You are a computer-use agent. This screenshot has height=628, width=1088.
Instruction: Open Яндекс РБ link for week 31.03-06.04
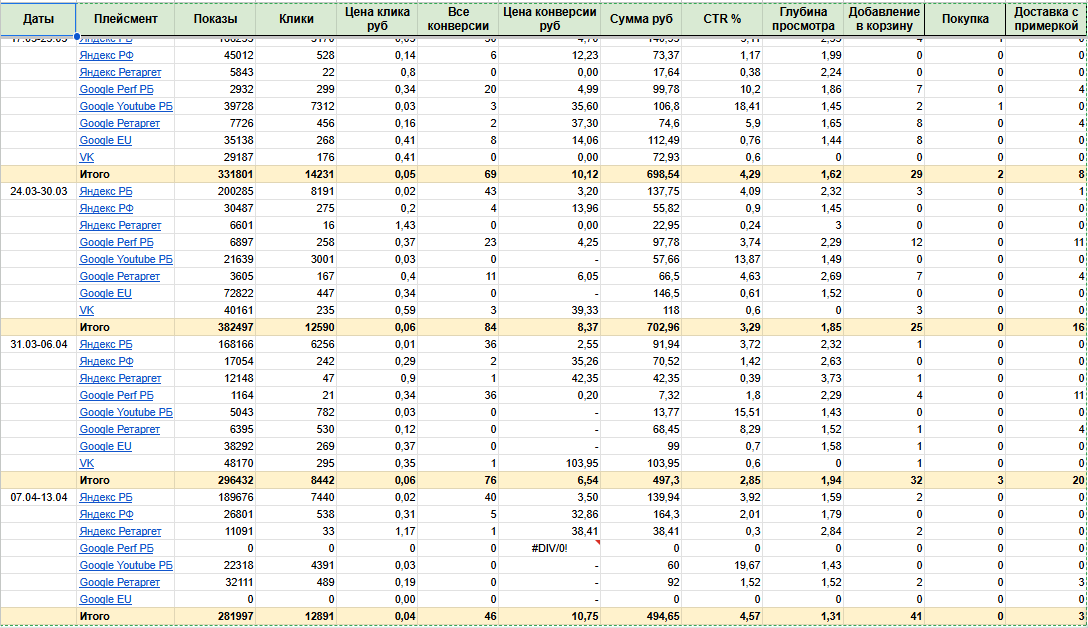(105, 344)
